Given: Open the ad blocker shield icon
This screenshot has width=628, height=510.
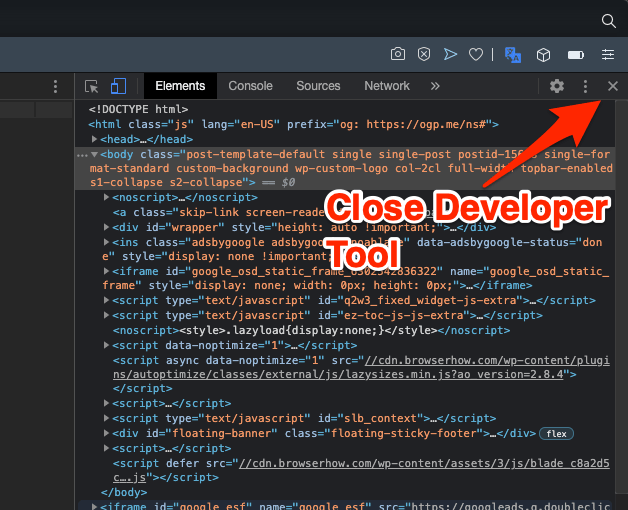Looking at the screenshot, I should pos(424,54).
